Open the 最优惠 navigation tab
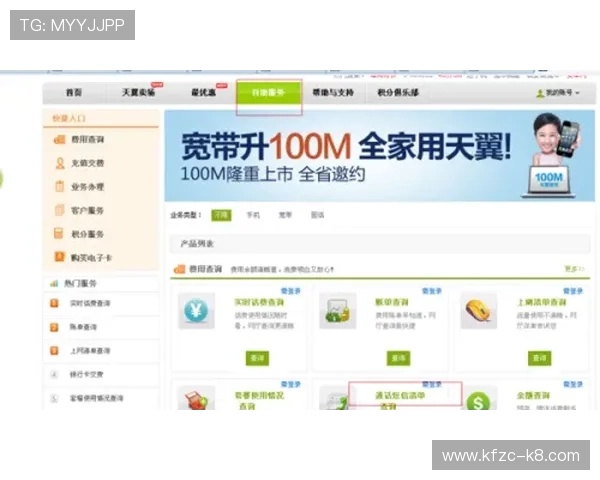Image resolution: width=600 pixels, height=480 pixels. pos(204,93)
